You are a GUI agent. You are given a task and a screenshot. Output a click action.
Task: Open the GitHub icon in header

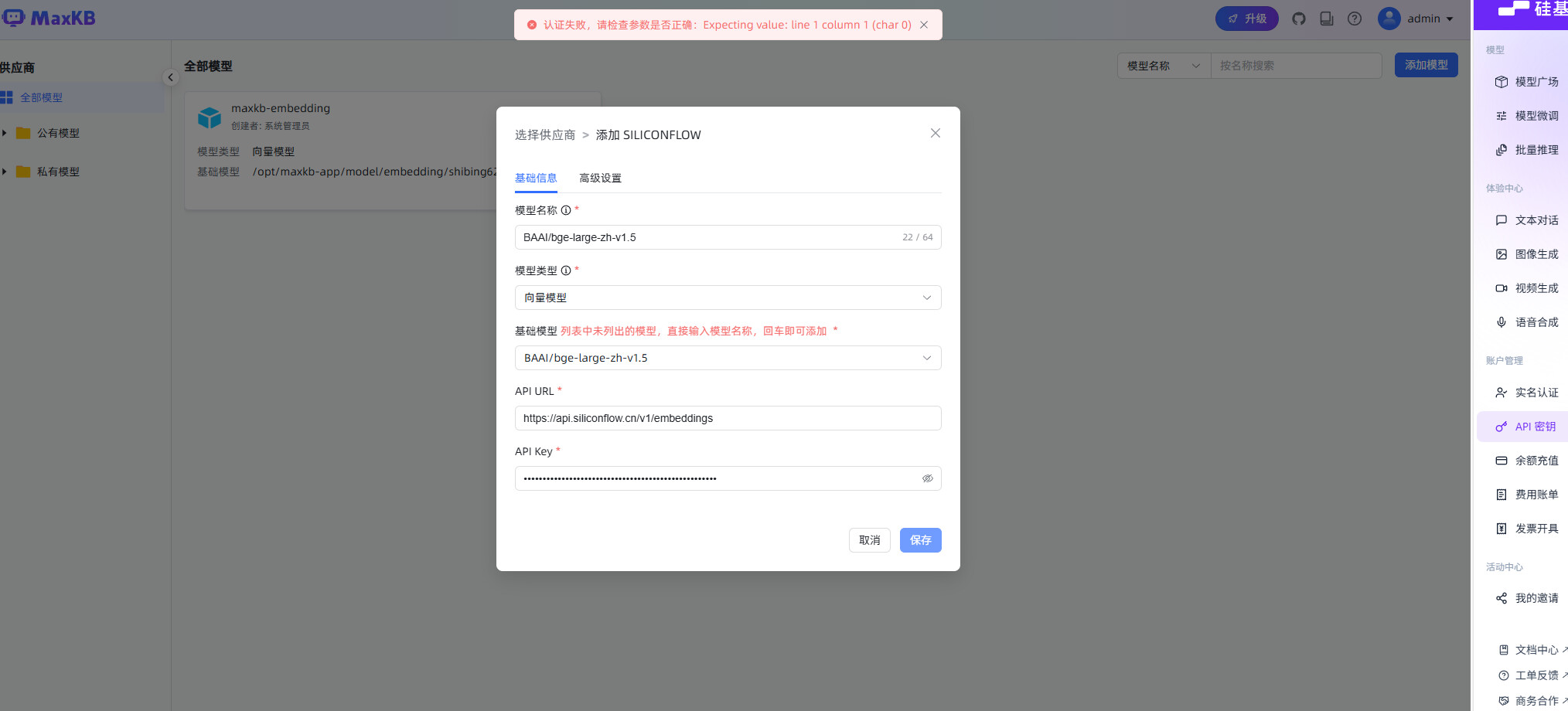[1299, 19]
